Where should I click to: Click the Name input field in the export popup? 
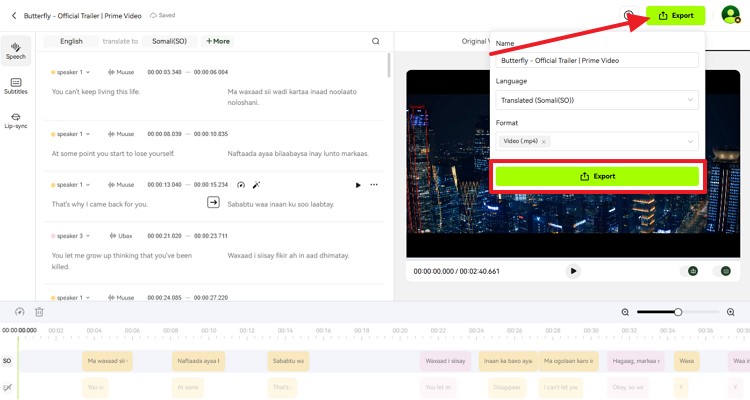pos(597,60)
